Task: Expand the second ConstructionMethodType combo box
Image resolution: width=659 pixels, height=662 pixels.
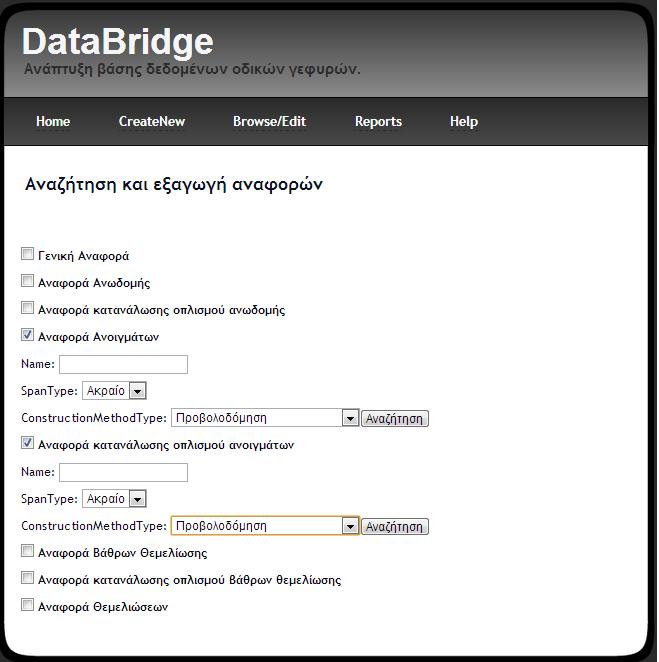Action: click(x=265, y=526)
